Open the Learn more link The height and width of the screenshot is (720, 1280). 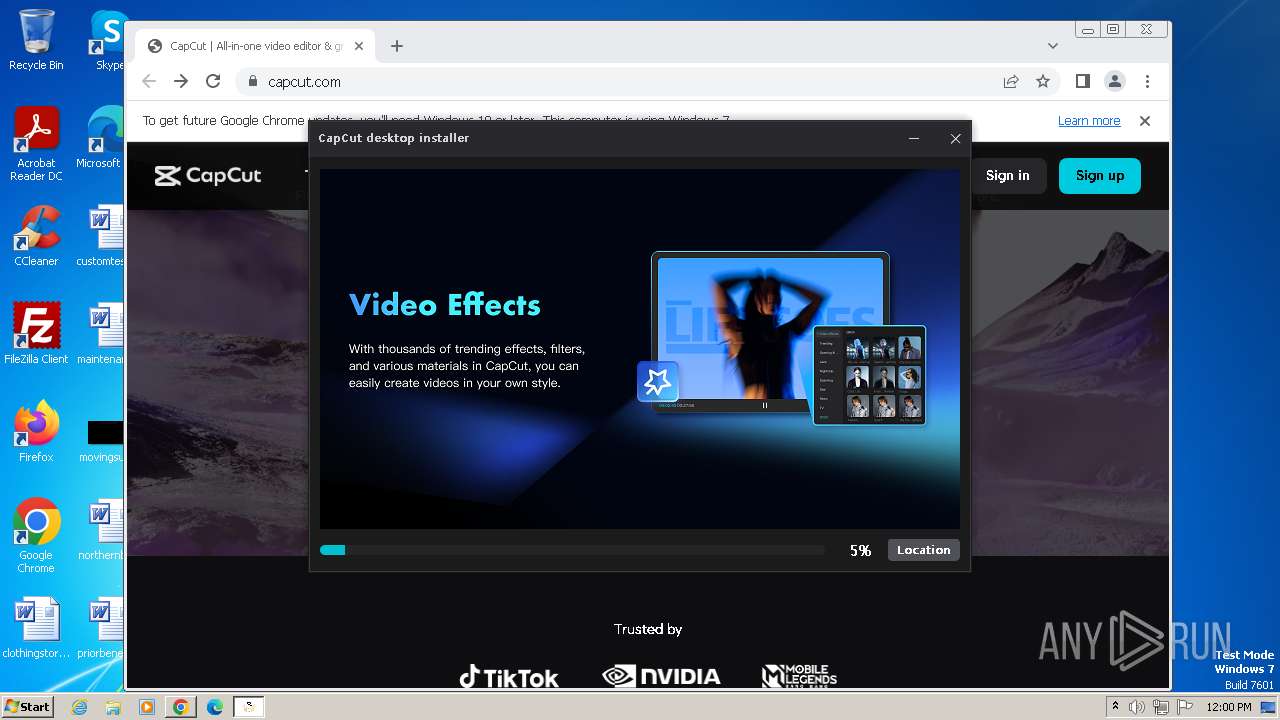pyautogui.click(x=1089, y=121)
